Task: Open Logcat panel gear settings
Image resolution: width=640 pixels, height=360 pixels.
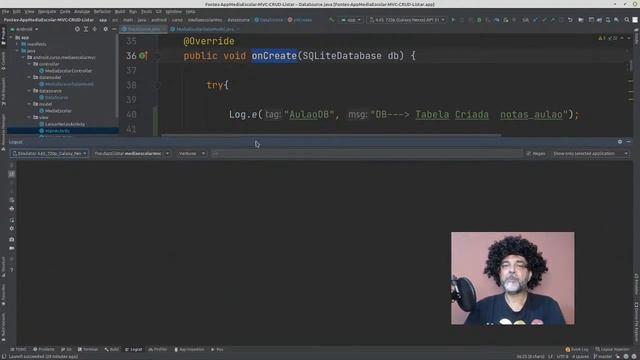Action: coord(620,142)
